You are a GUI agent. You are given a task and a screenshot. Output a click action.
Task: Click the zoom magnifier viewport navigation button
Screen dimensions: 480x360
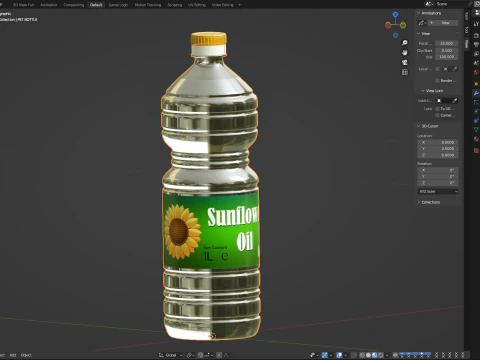click(405, 43)
